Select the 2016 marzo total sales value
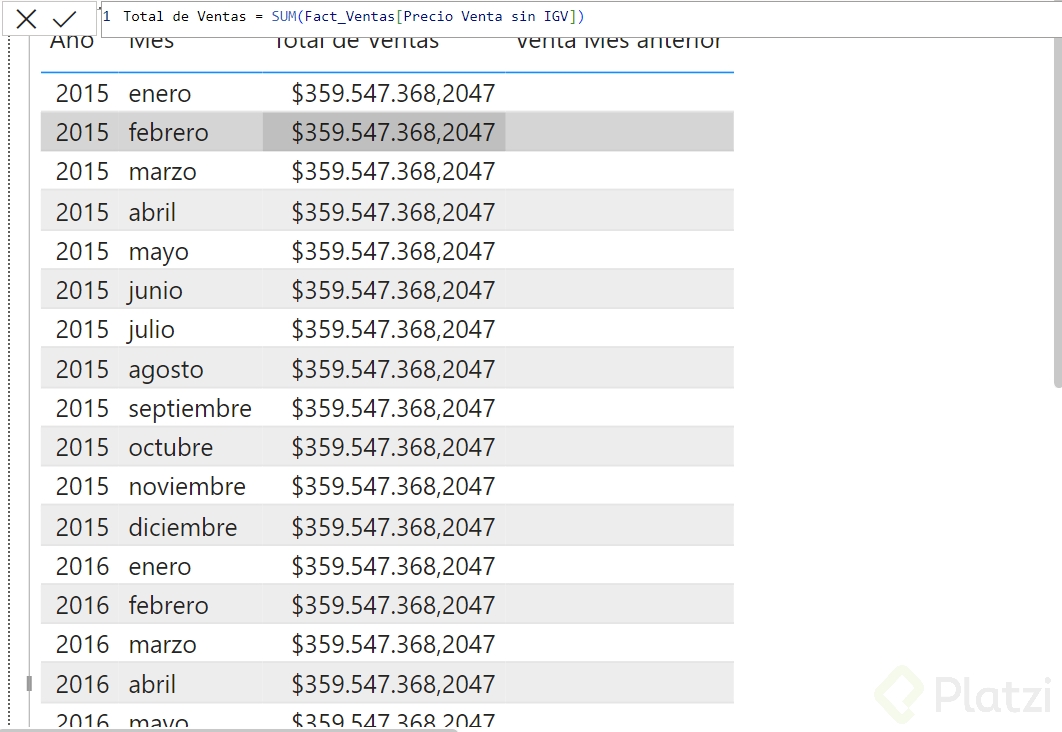The height and width of the screenshot is (732, 1062). coord(392,645)
